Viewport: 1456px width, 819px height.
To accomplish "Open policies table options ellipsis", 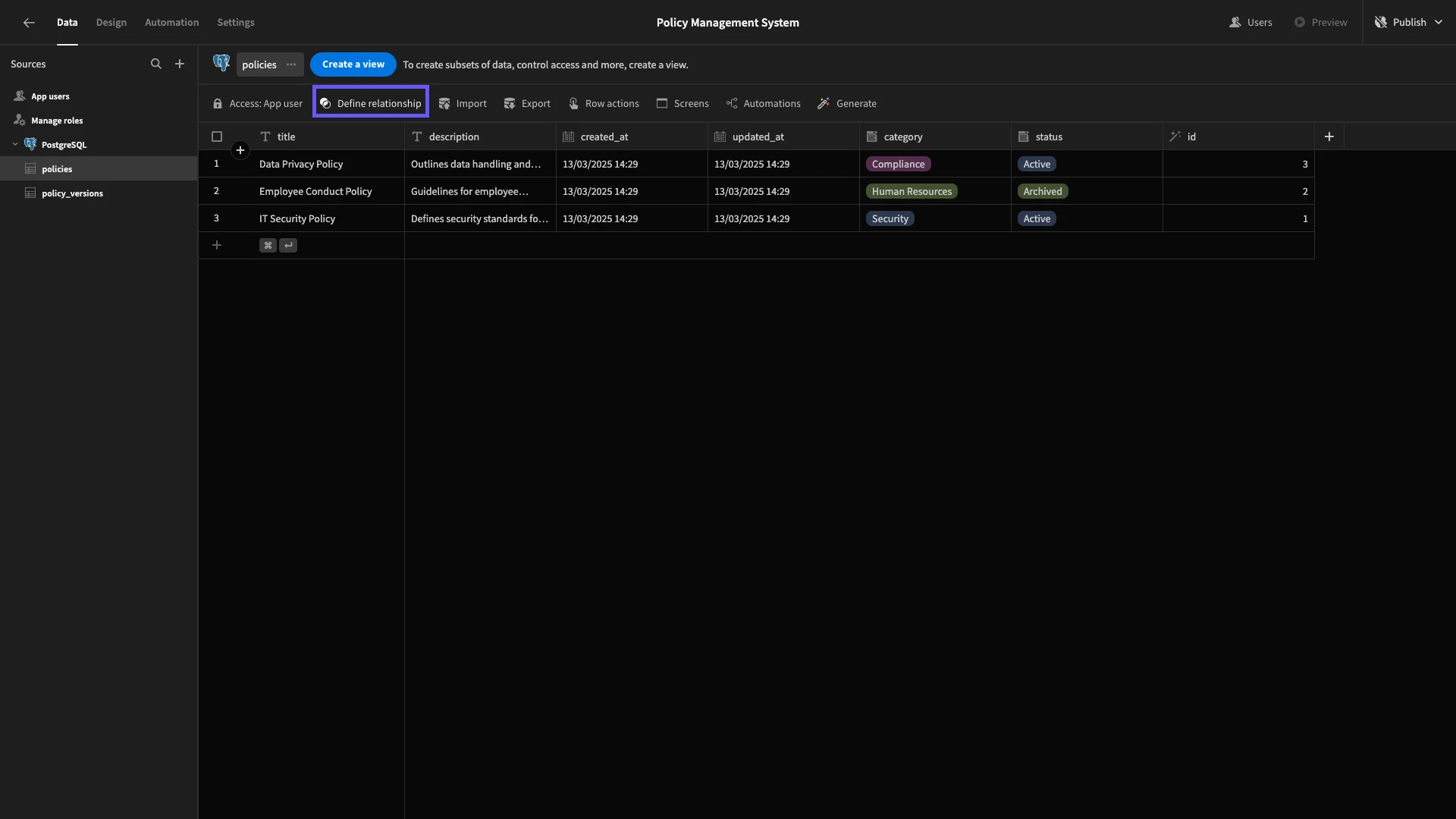I will (291, 64).
